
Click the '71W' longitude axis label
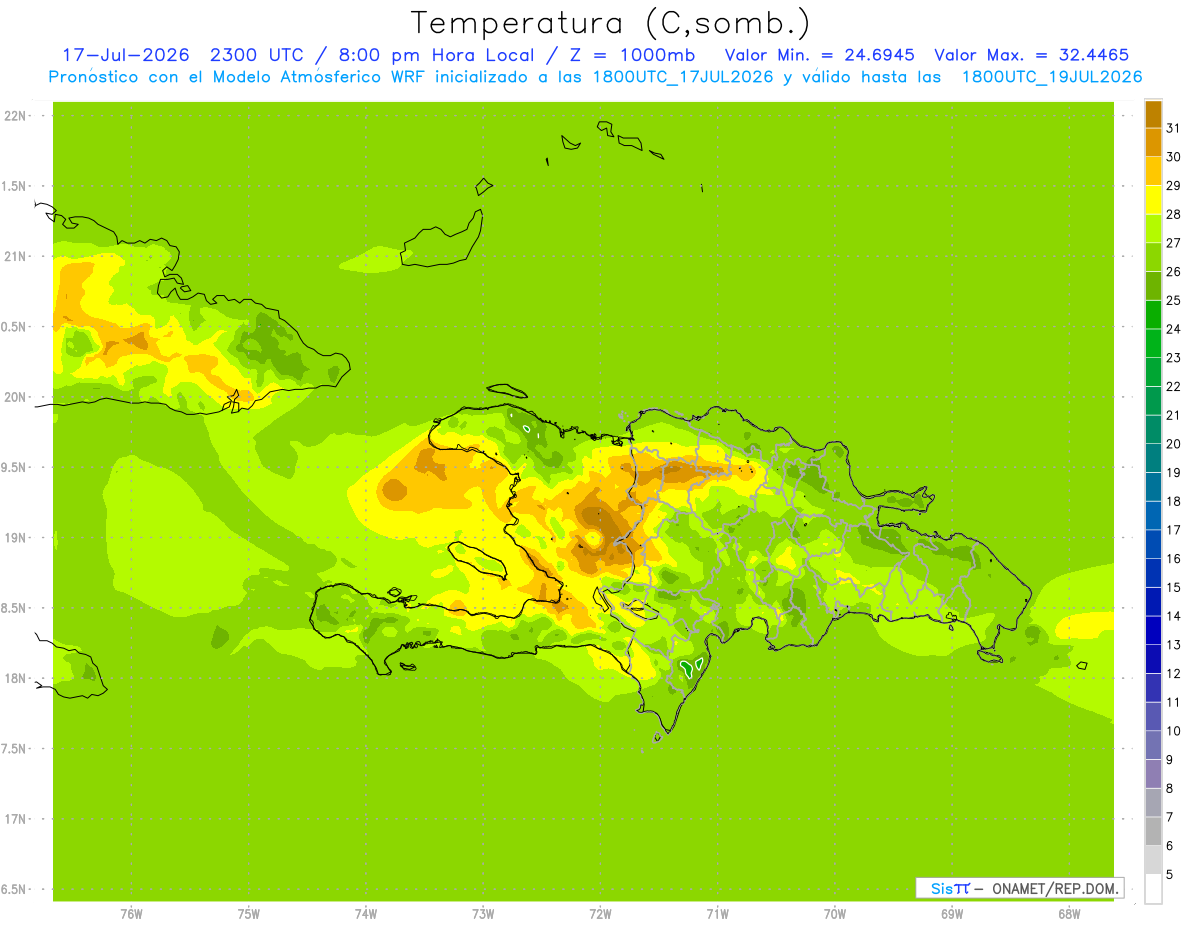717,914
